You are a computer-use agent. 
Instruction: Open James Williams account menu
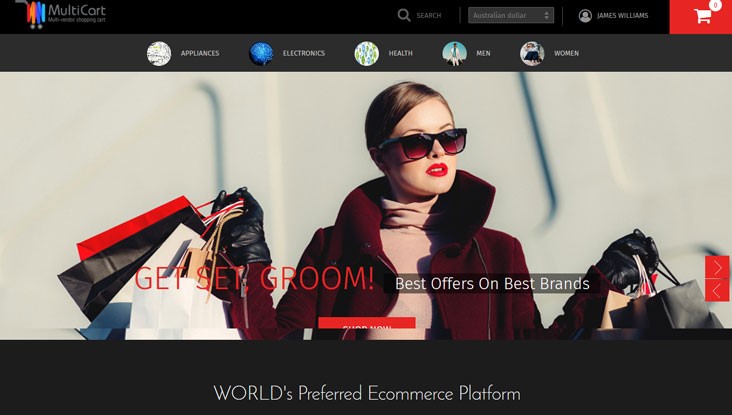tap(622, 16)
